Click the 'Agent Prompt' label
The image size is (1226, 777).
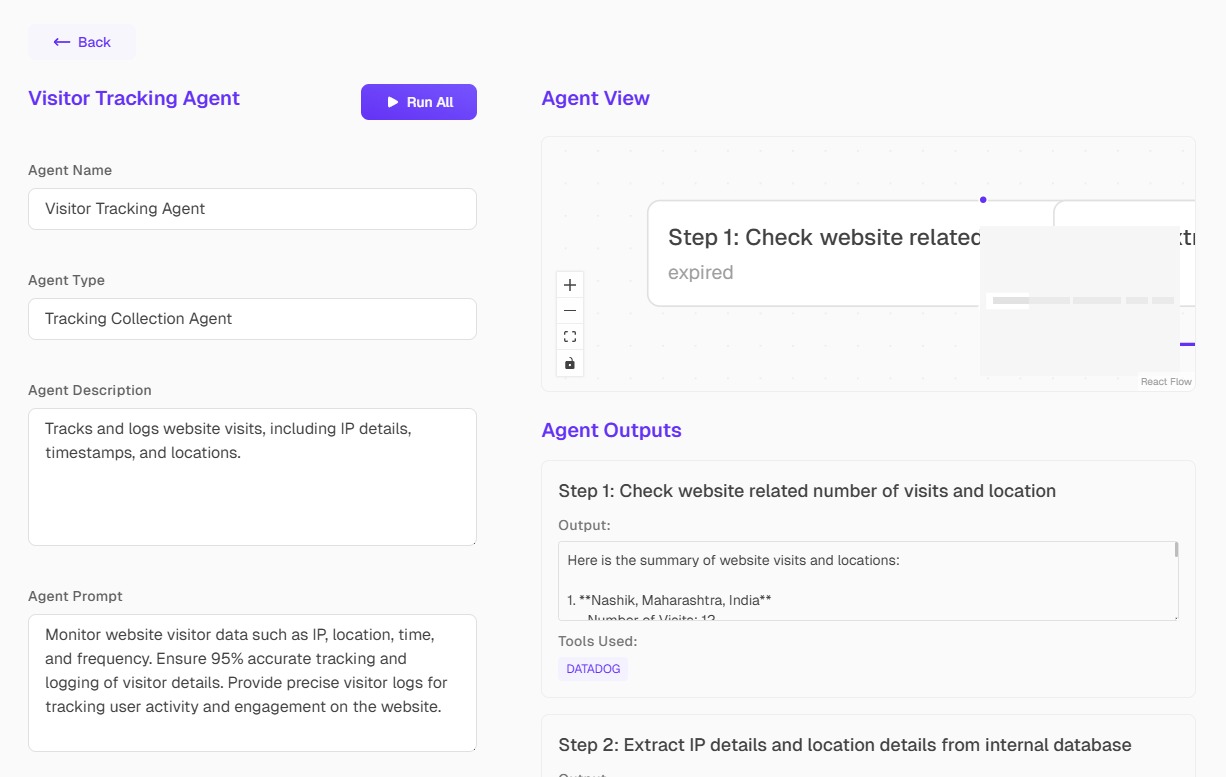coord(75,596)
